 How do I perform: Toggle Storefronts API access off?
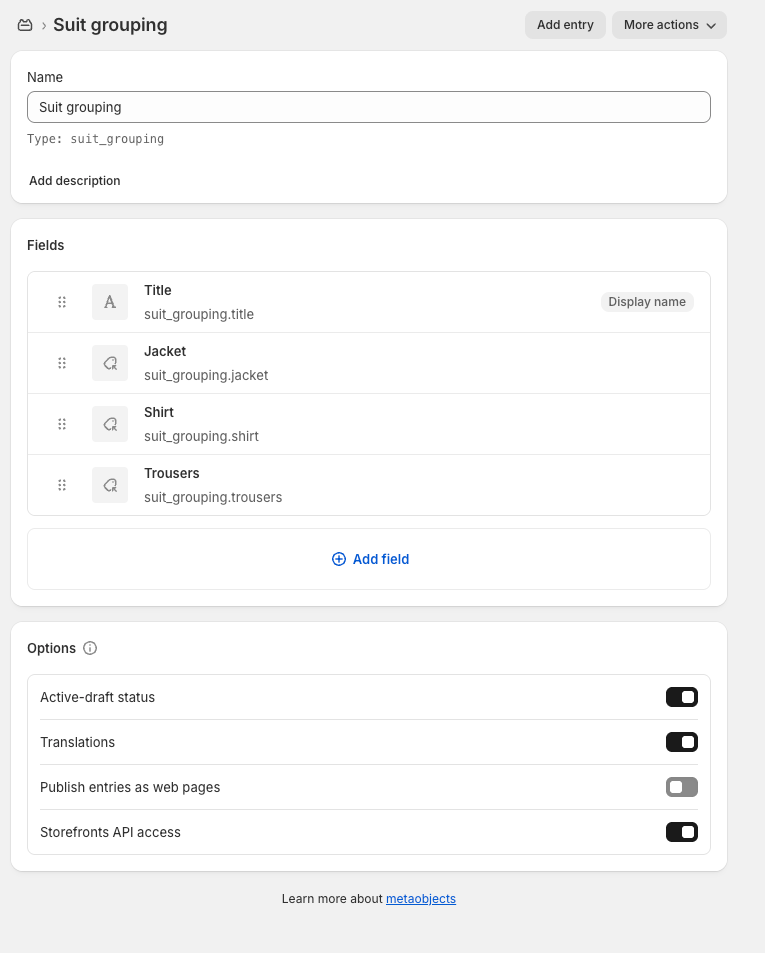681,832
